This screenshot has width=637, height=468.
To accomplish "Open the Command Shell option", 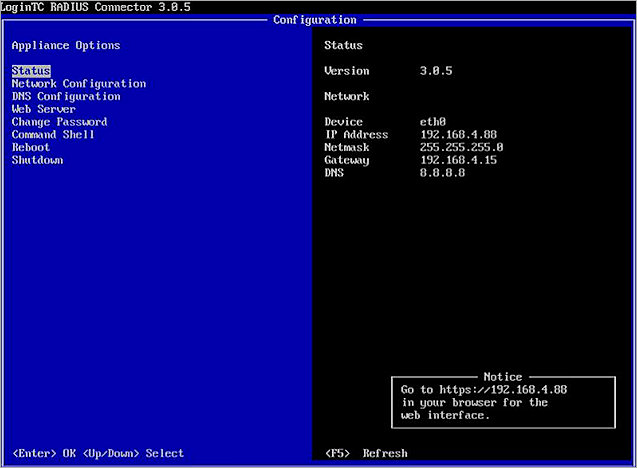I will click(x=53, y=134).
